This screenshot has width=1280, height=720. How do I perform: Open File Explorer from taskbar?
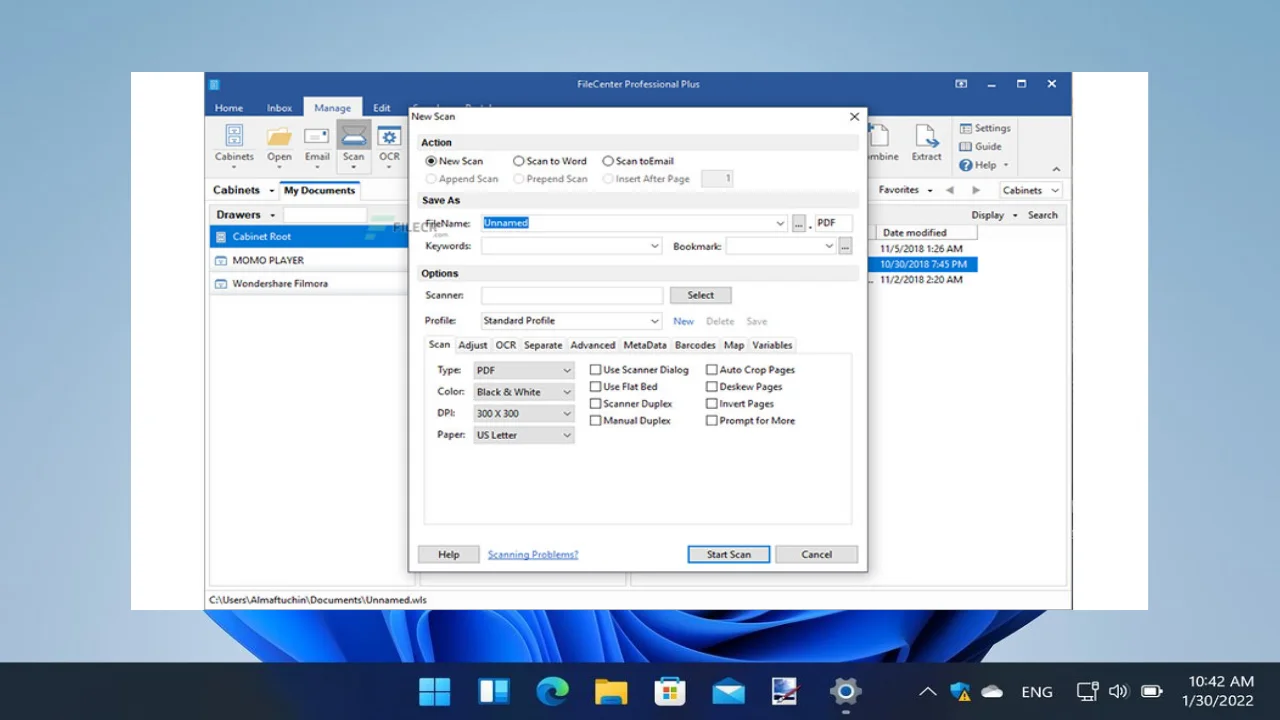(x=611, y=691)
